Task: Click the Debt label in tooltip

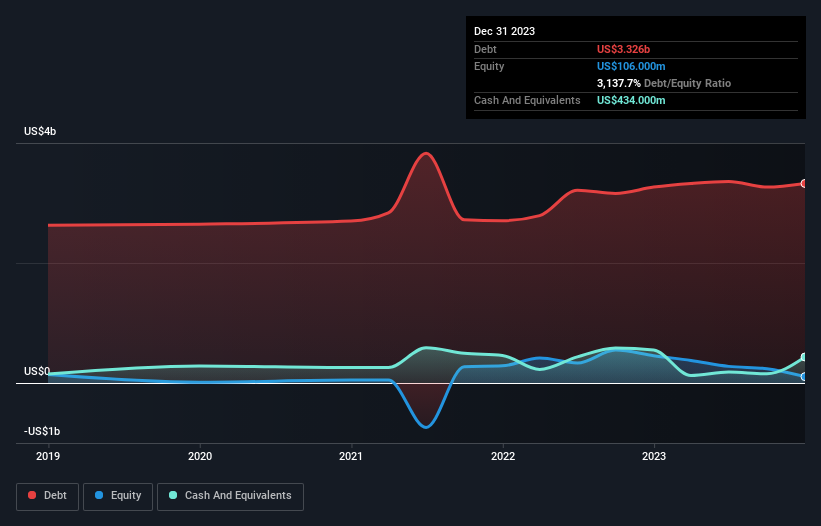Action: pyautogui.click(x=485, y=49)
